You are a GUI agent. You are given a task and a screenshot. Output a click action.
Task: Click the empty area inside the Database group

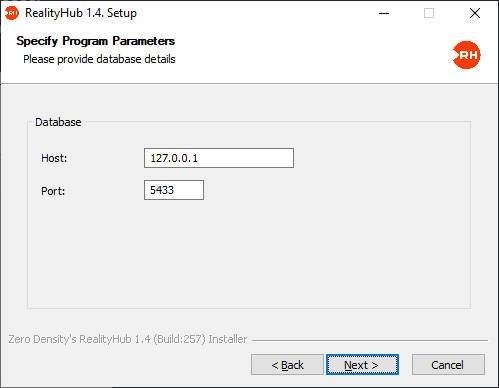tap(249, 253)
